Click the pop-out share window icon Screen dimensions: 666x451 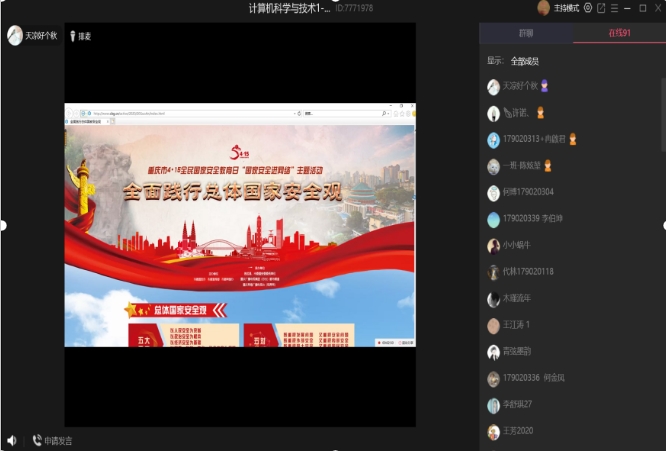coord(601,8)
